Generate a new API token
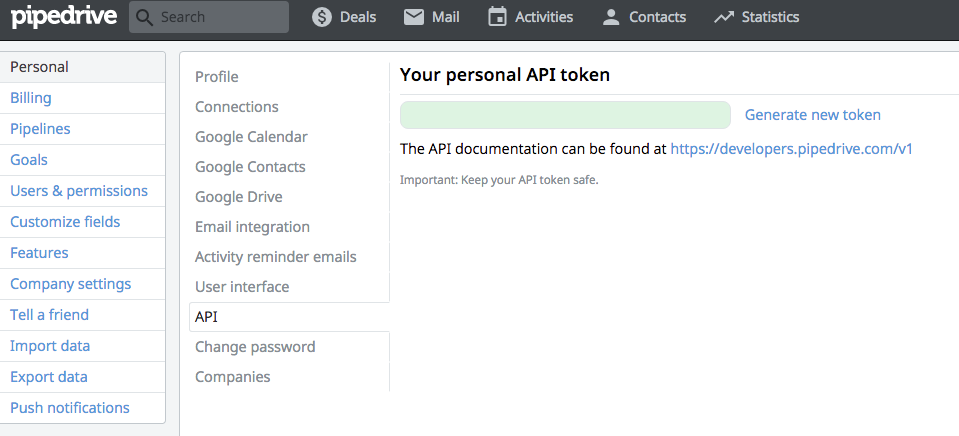This screenshot has width=959, height=436. pyautogui.click(x=812, y=115)
